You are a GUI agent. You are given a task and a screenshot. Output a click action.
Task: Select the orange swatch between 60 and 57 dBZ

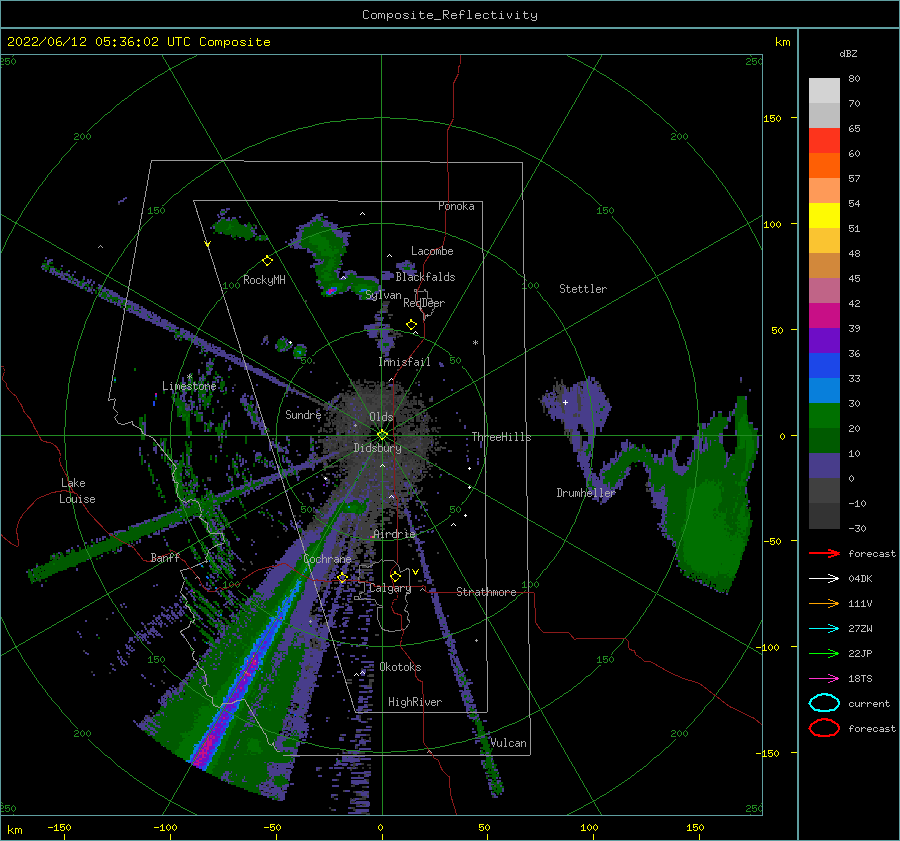(x=824, y=165)
